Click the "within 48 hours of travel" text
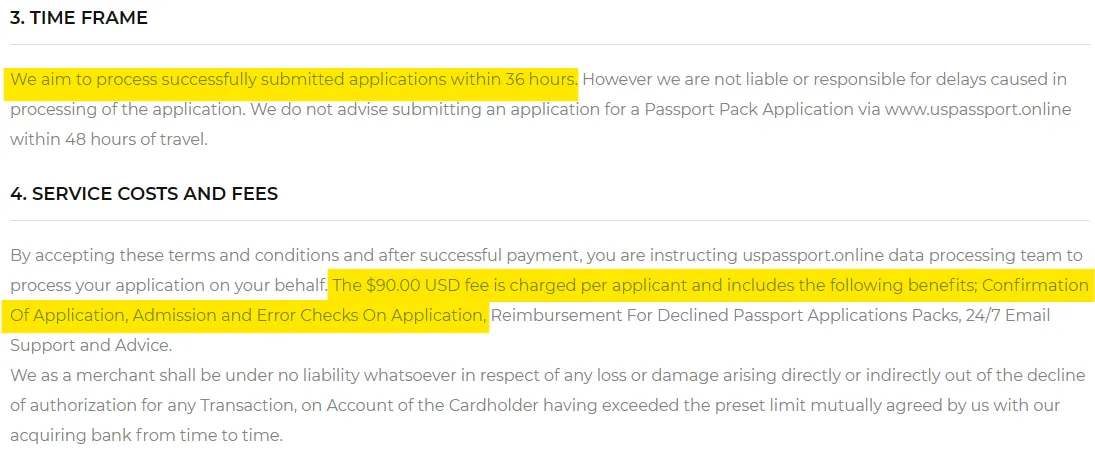The width and height of the screenshot is (1095, 461). 108,139
